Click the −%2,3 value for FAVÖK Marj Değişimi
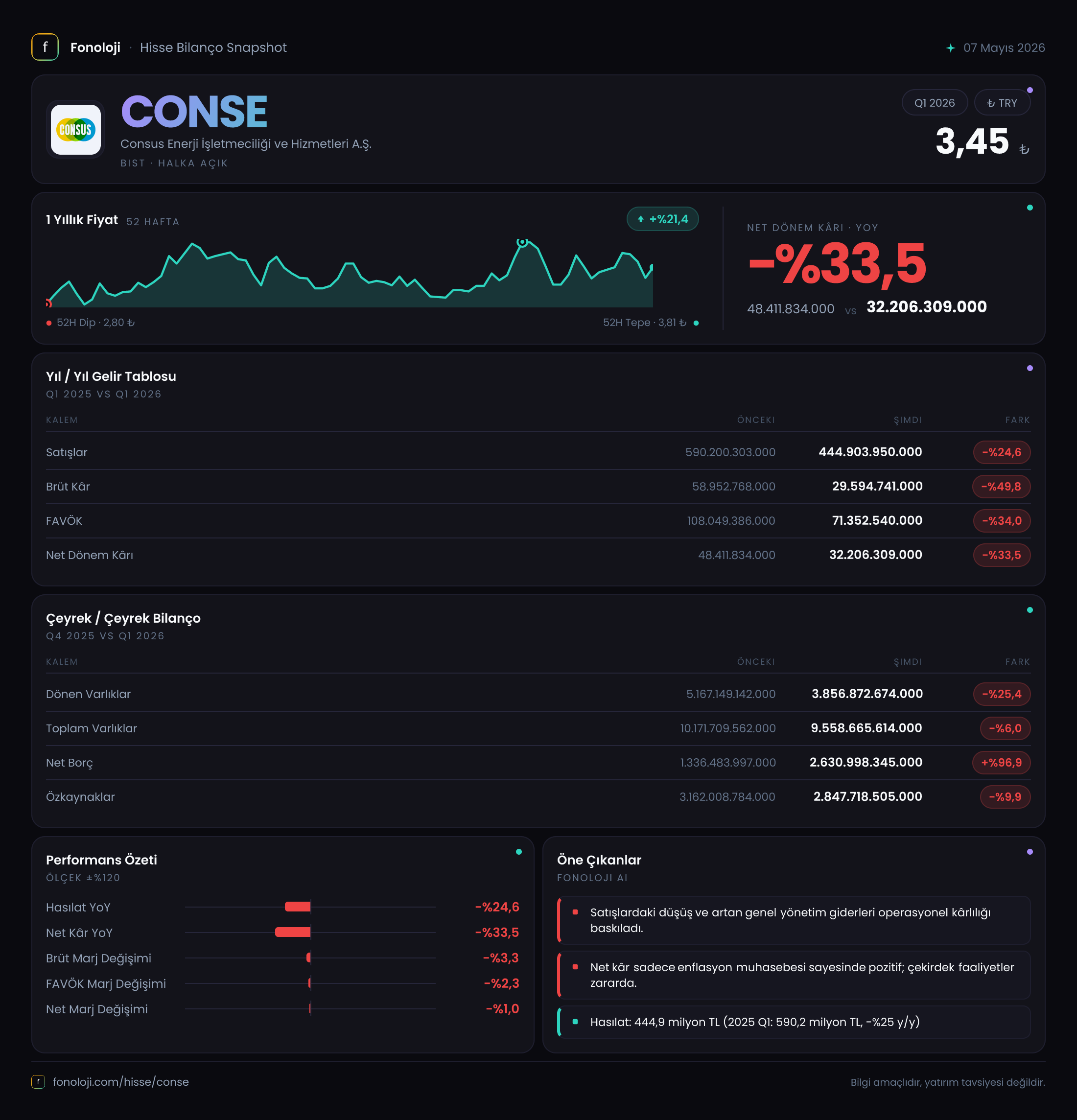Image resolution: width=1077 pixels, height=1120 pixels. coord(501,983)
